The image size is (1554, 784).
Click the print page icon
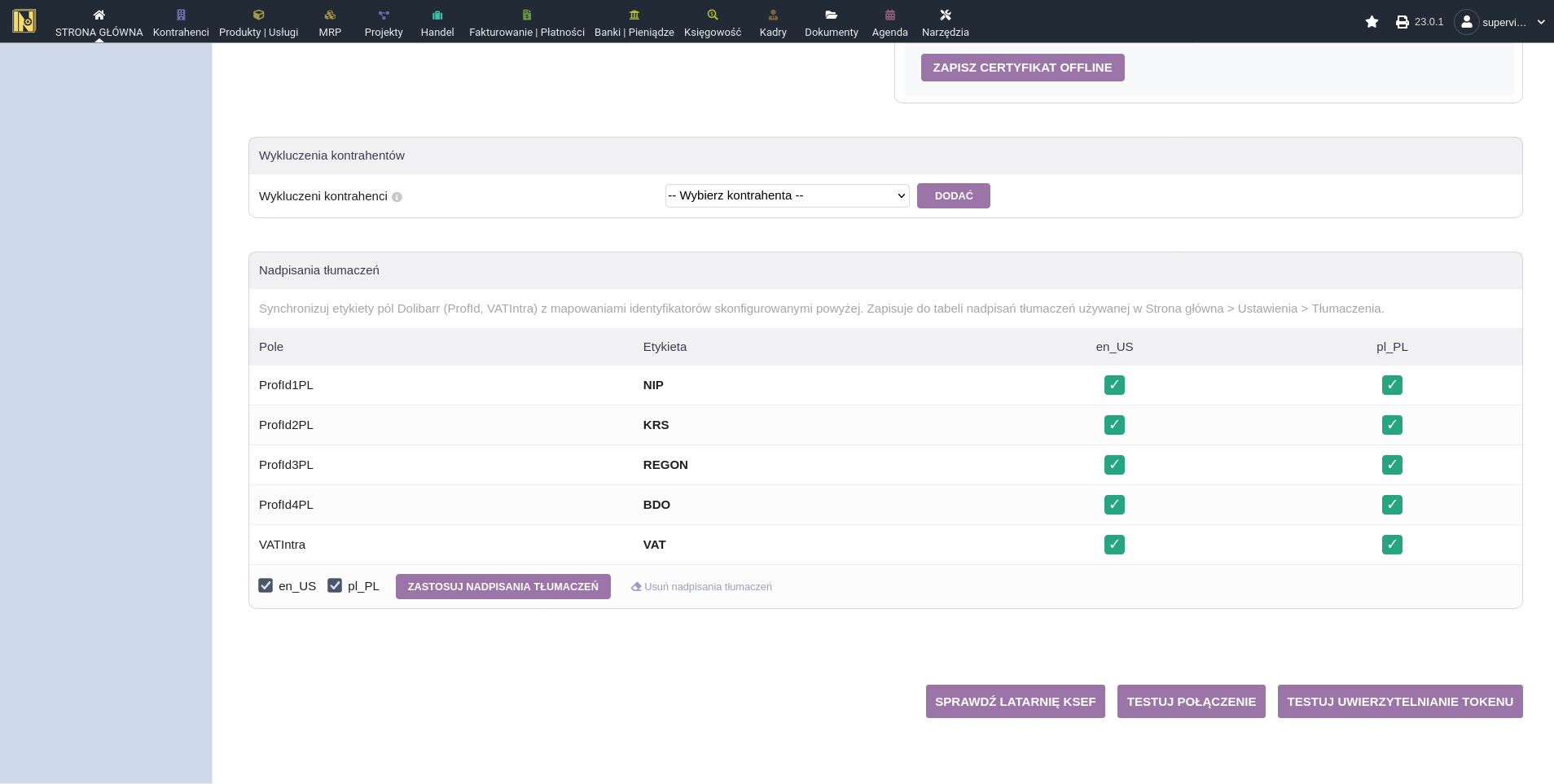[1402, 22]
